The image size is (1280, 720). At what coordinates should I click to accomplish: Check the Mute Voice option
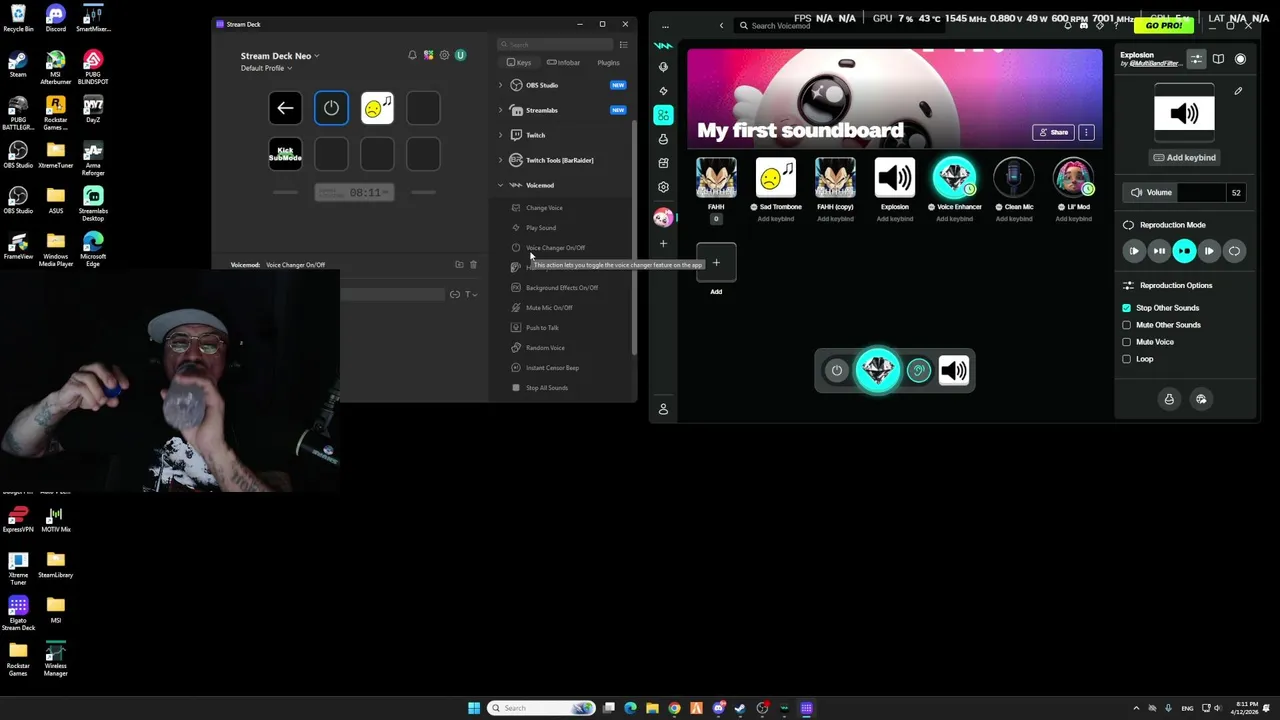coord(1127,342)
